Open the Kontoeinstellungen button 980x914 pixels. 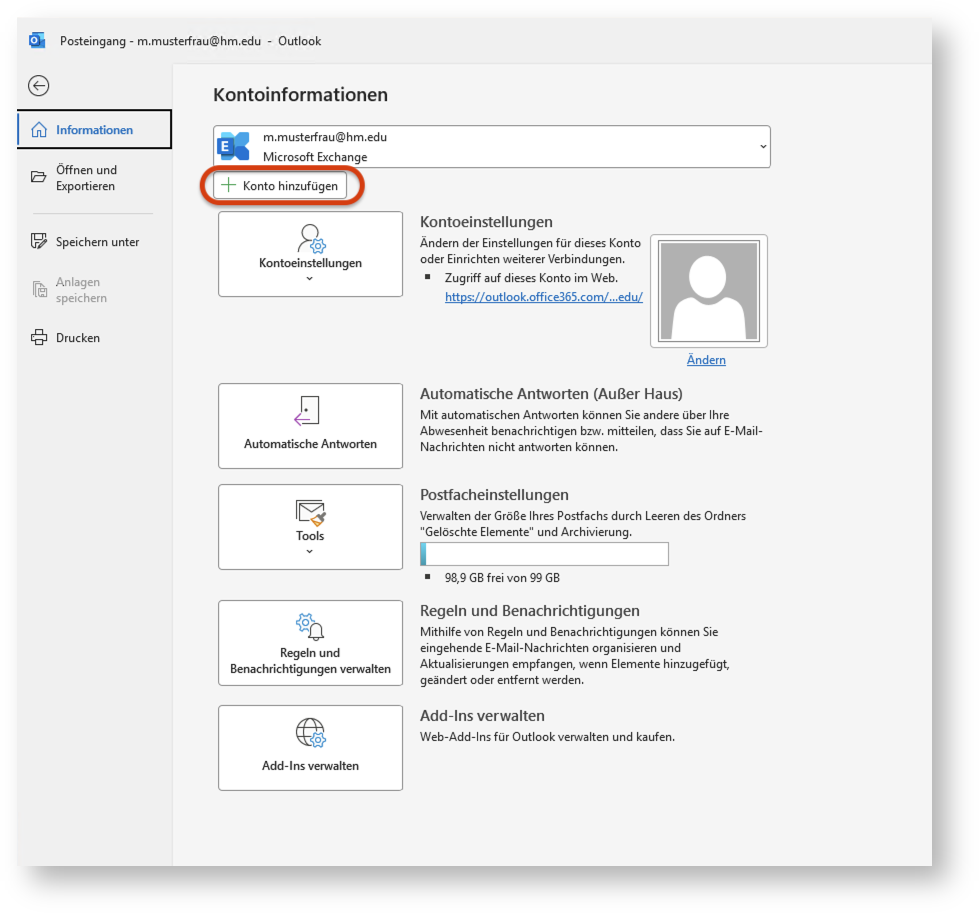click(x=311, y=254)
